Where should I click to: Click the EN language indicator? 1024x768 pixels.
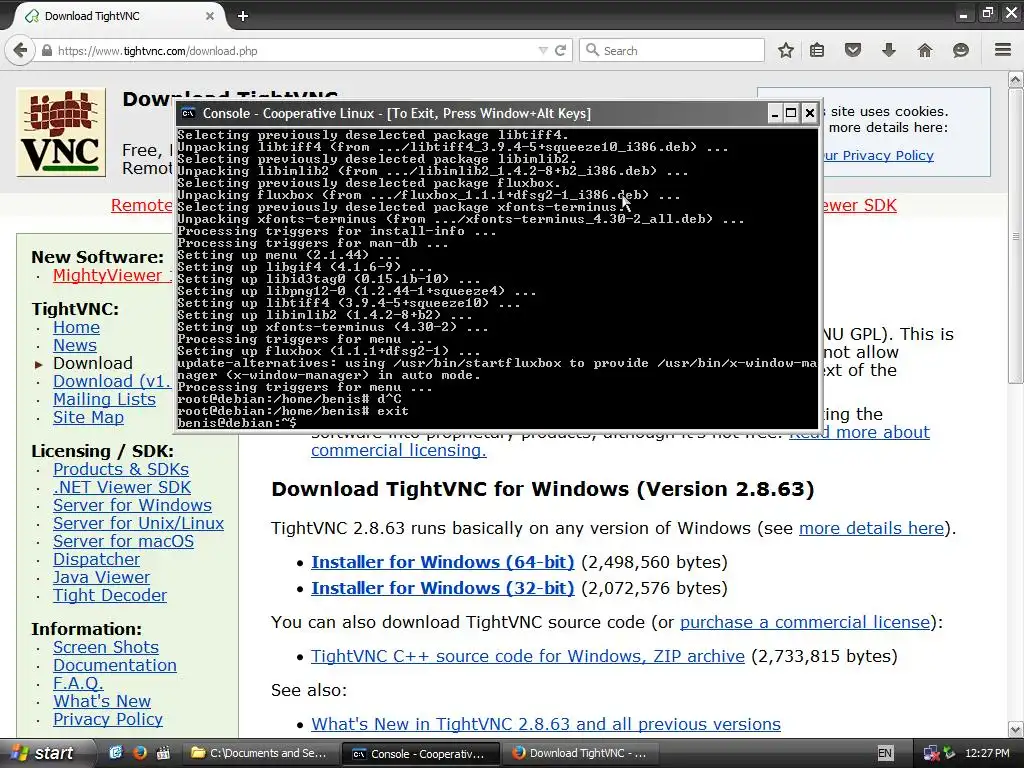(x=884, y=753)
